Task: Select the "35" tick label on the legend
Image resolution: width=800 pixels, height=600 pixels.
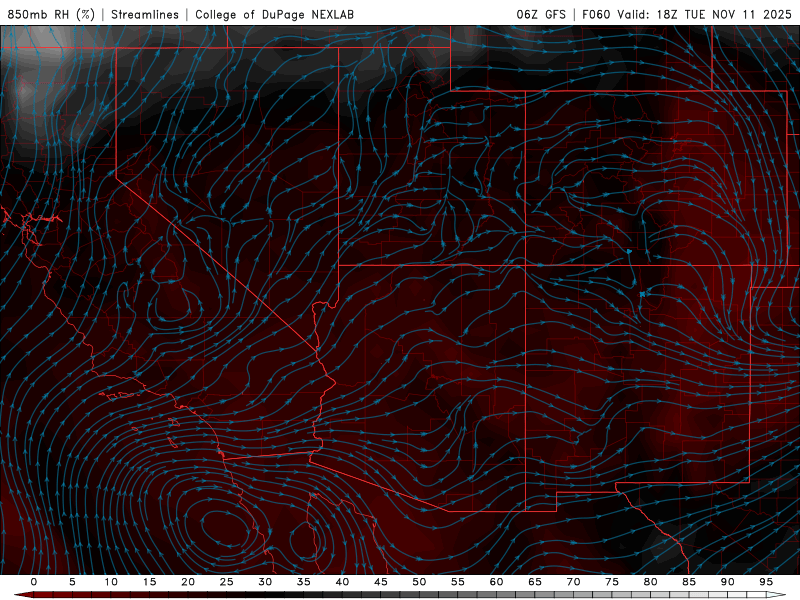Action: click(x=304, y=582)
